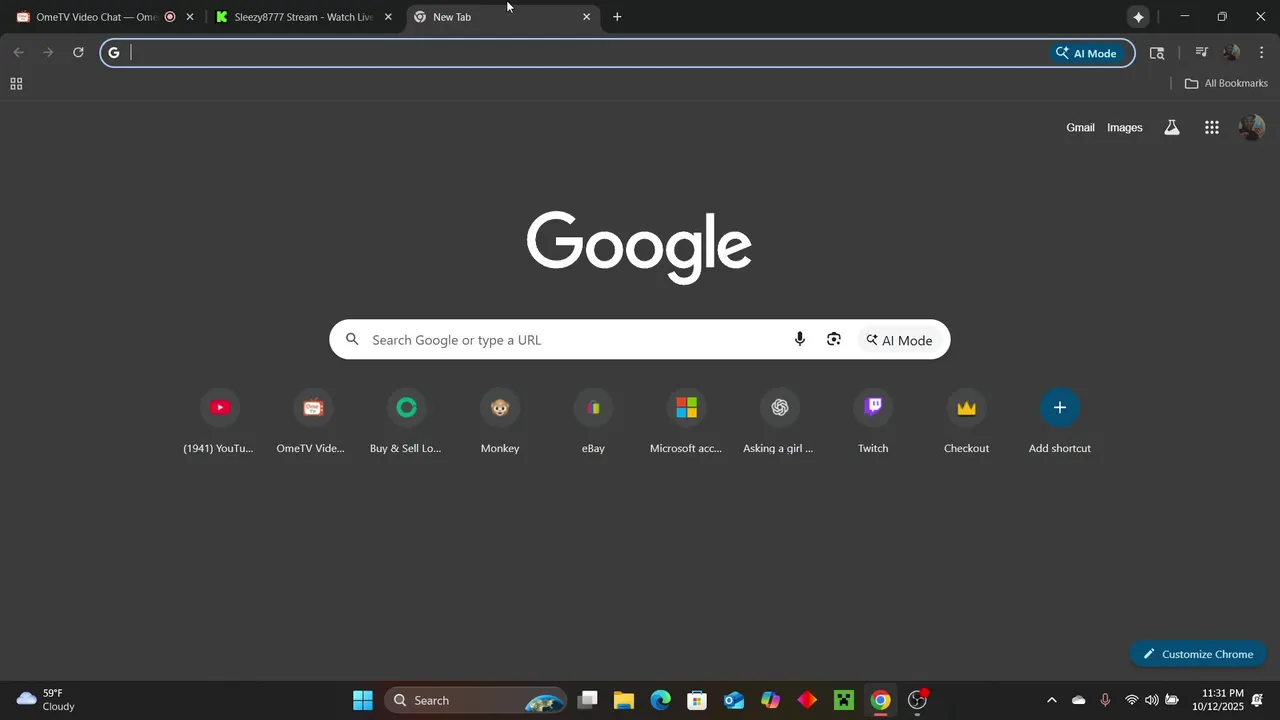Open the Google apps grid
This screenshot has height=720, width=1280.
(1212, 127)
